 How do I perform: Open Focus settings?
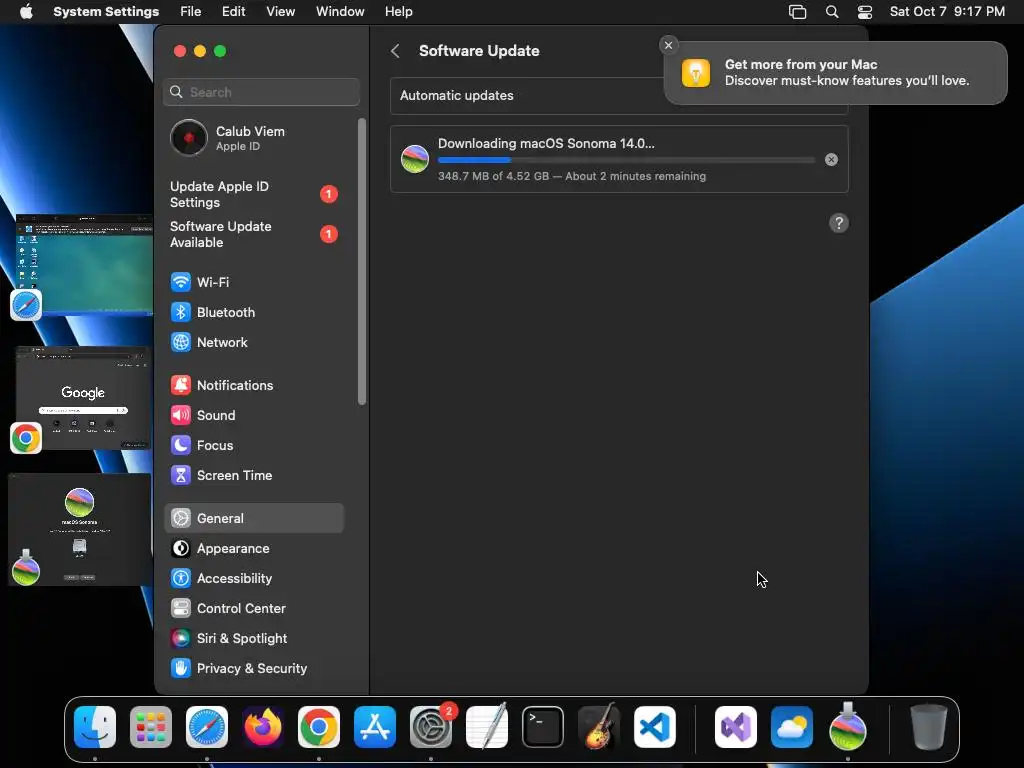(x=253, y=445)
